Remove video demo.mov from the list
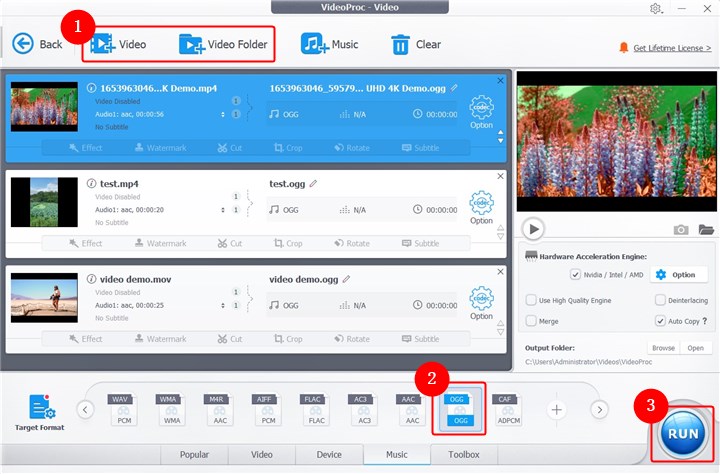720x474 pixels. pyautogui.click(x=501, y=271)
